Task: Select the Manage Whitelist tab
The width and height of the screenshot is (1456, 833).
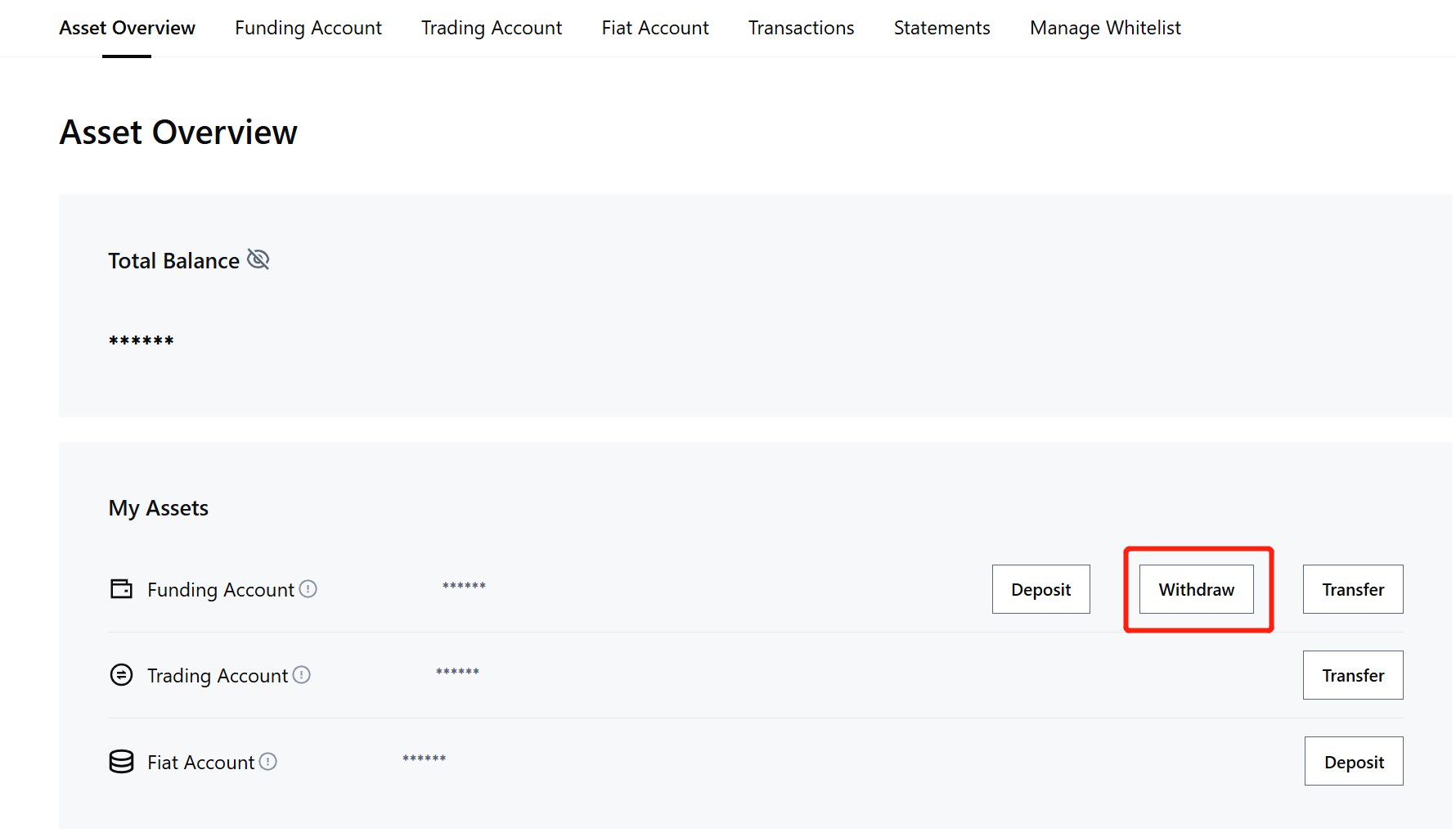Action: 1105,28
